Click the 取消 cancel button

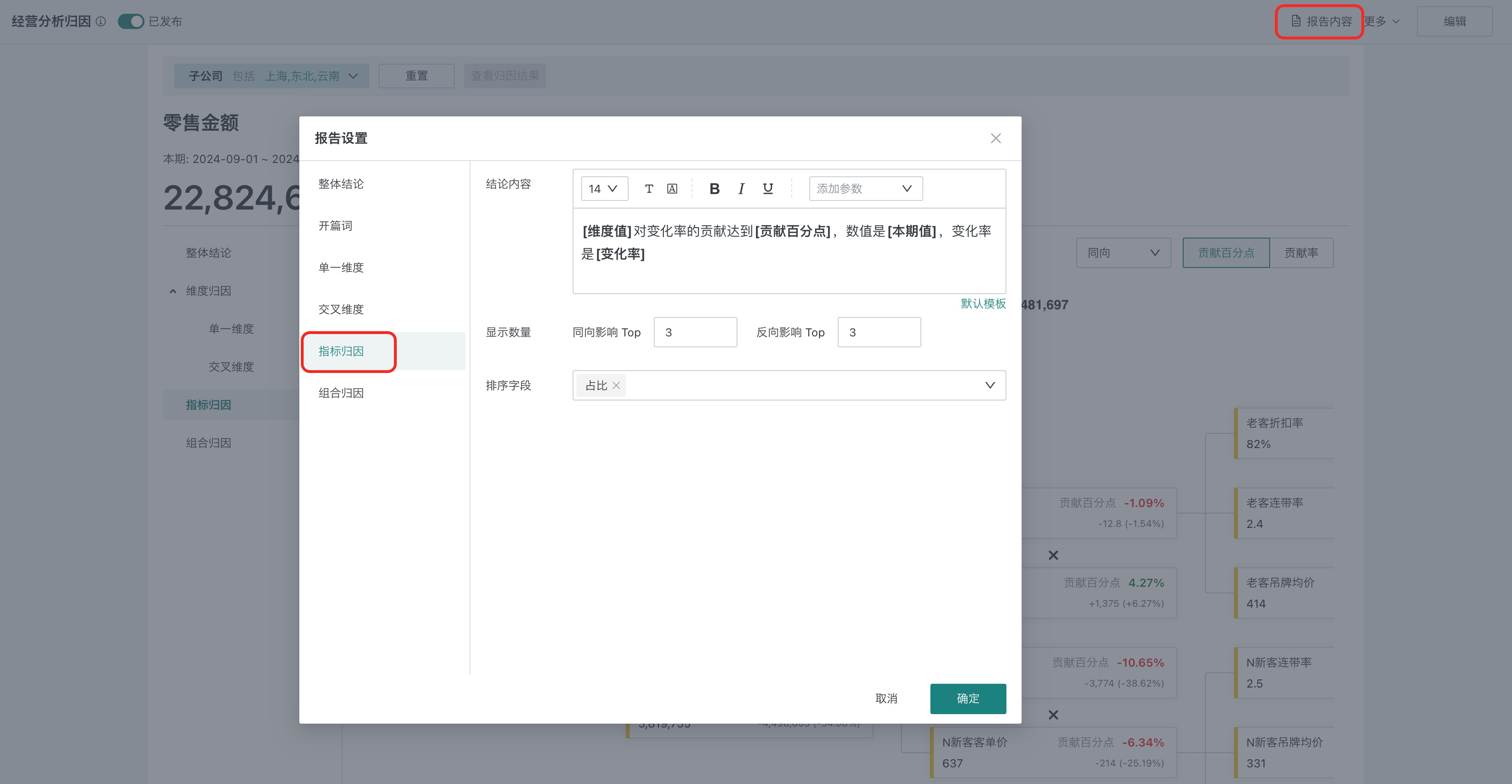[x=886, y=698]
